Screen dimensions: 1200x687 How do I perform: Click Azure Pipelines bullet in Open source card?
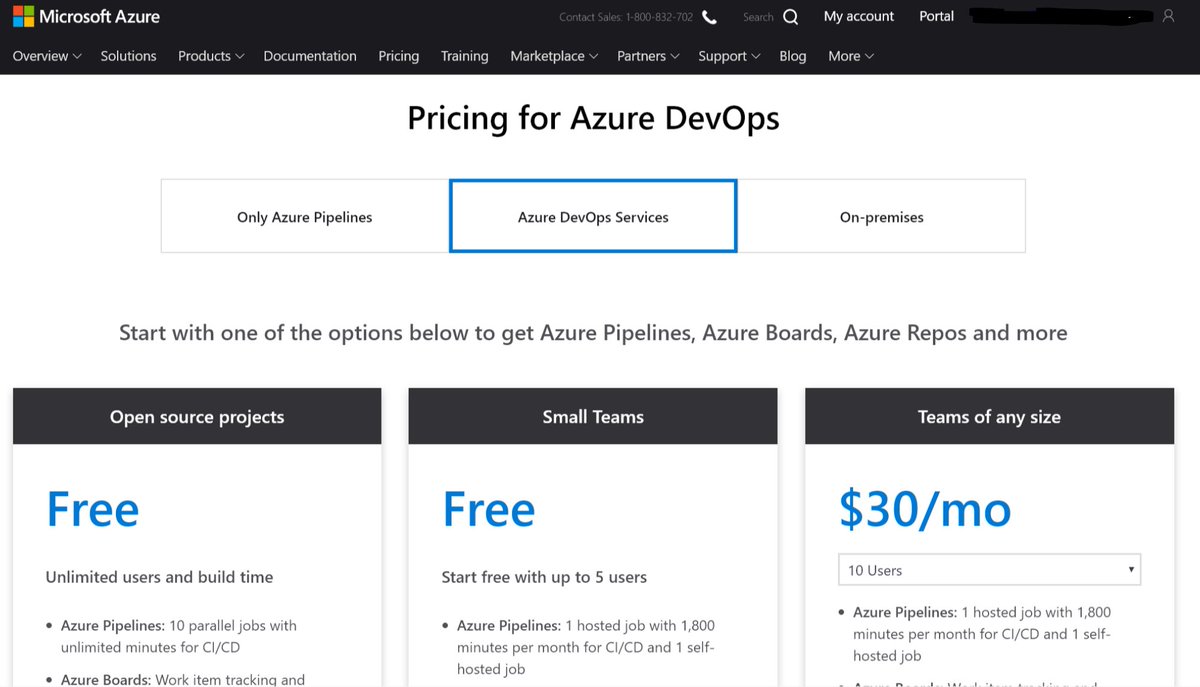[x=179, y=636]
